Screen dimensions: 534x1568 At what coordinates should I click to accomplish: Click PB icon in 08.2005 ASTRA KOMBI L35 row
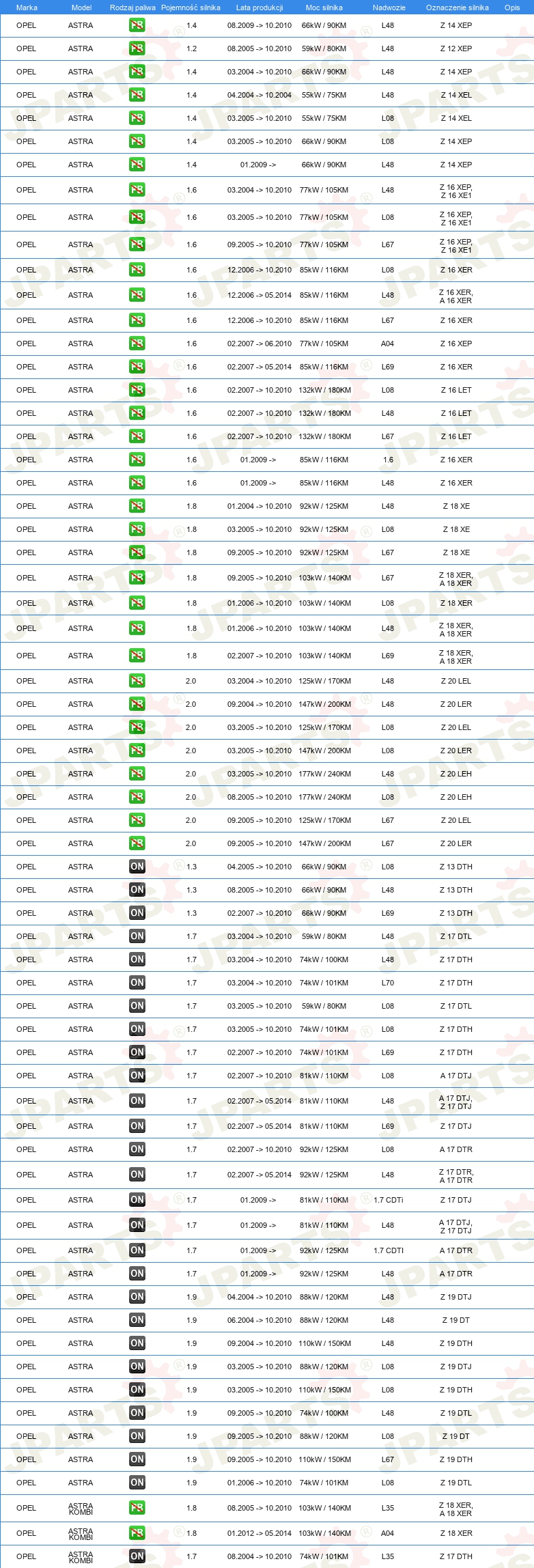coord(137,1508)
